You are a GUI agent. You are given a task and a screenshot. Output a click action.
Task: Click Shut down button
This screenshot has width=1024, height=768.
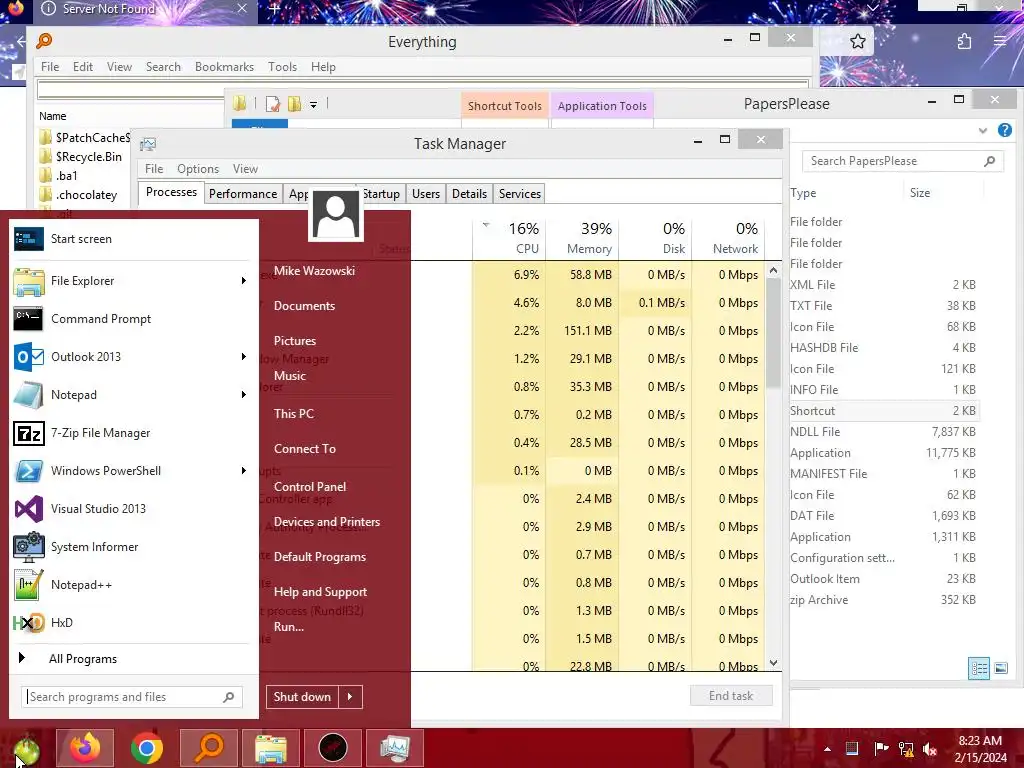[x=302, y=697]
